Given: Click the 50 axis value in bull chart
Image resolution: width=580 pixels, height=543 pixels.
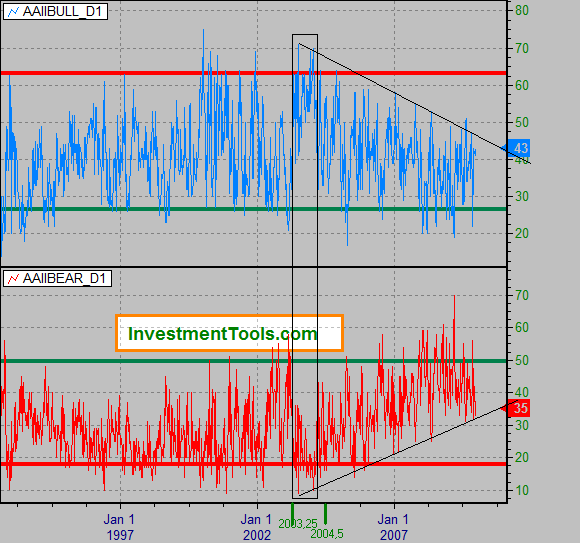Looking at the screenshot, I should point(522,122).
